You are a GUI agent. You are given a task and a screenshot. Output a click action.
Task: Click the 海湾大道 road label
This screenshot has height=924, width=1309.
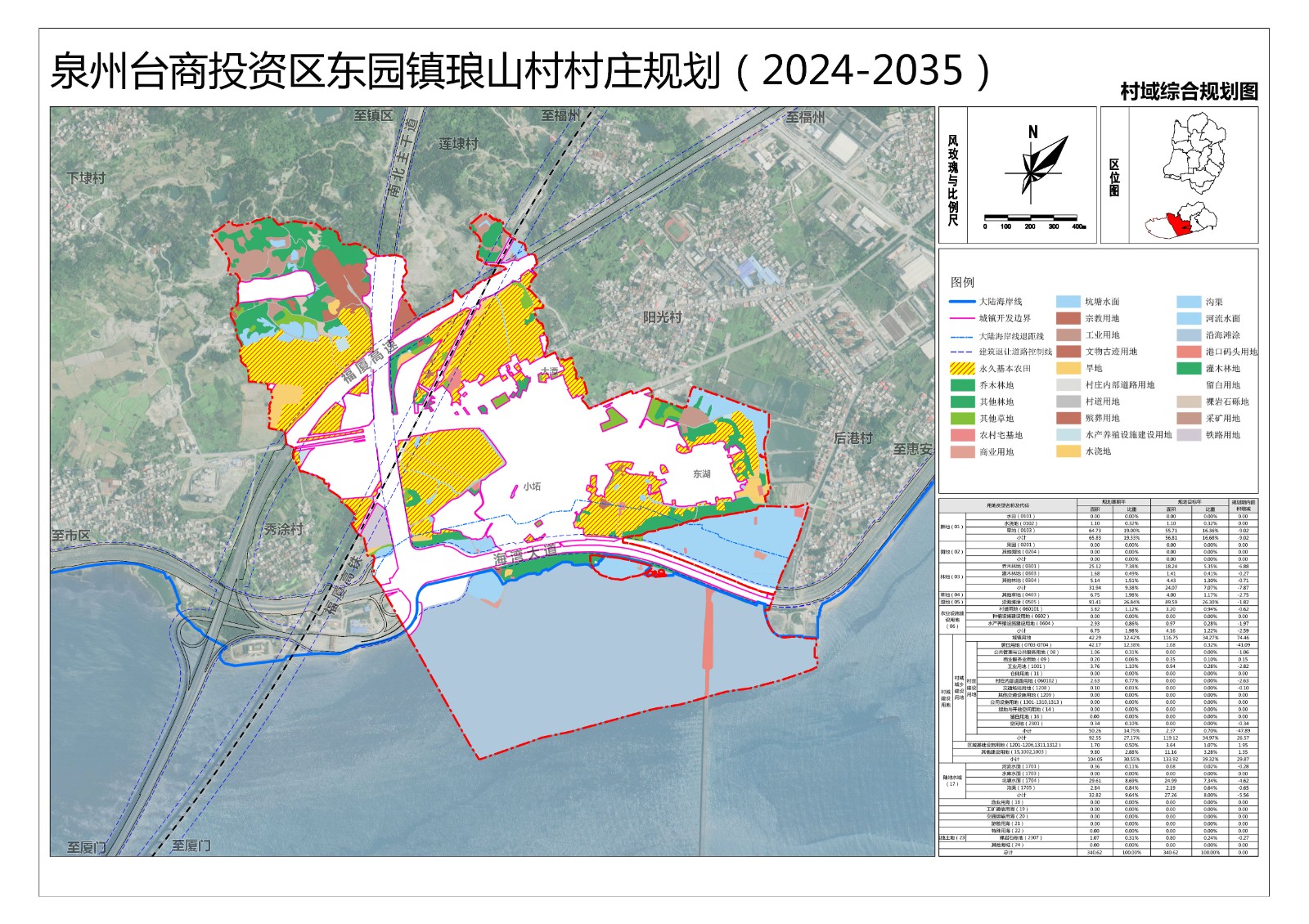click(525, 557)
